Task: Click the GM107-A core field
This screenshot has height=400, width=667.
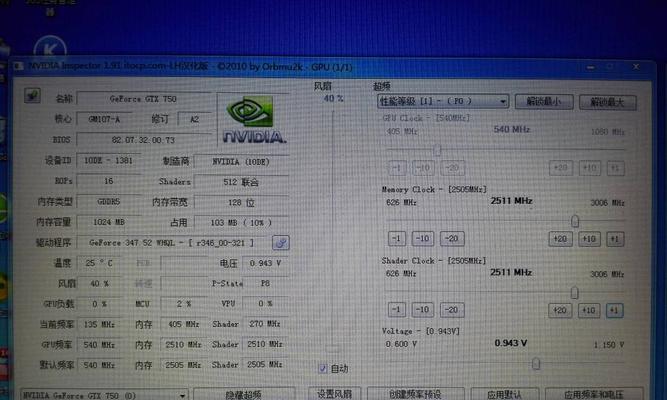Action: coord(104,119)
